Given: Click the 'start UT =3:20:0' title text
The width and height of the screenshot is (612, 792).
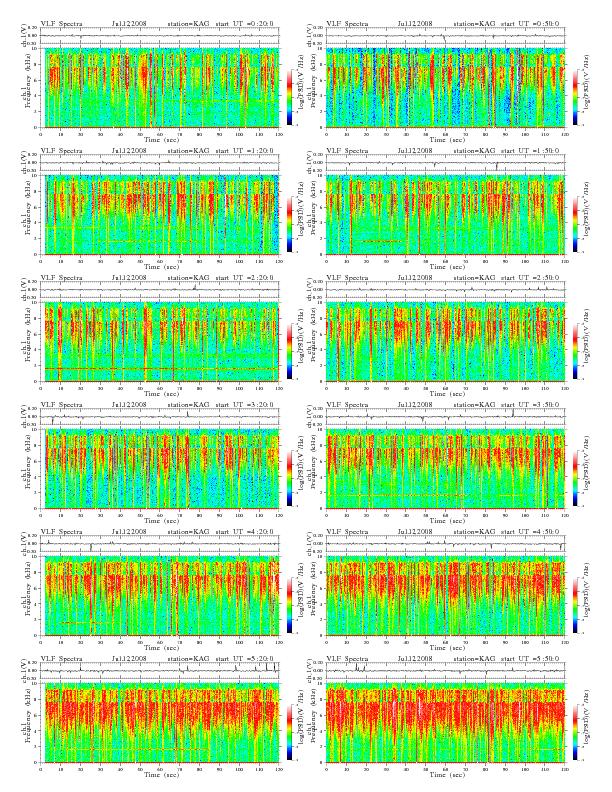Looking at the screenshot, I should [x=244, y=405].
